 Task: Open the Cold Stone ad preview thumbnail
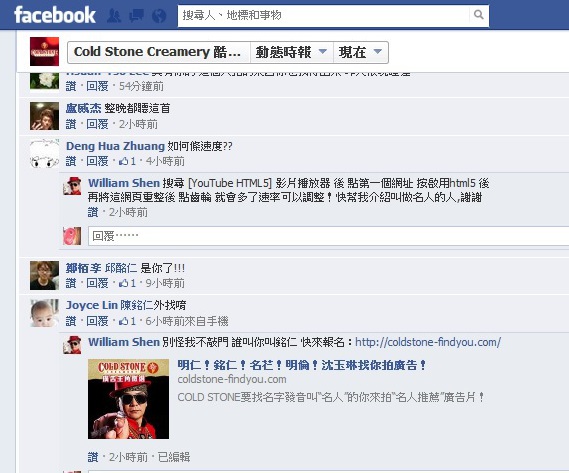(x=128, y=399)
